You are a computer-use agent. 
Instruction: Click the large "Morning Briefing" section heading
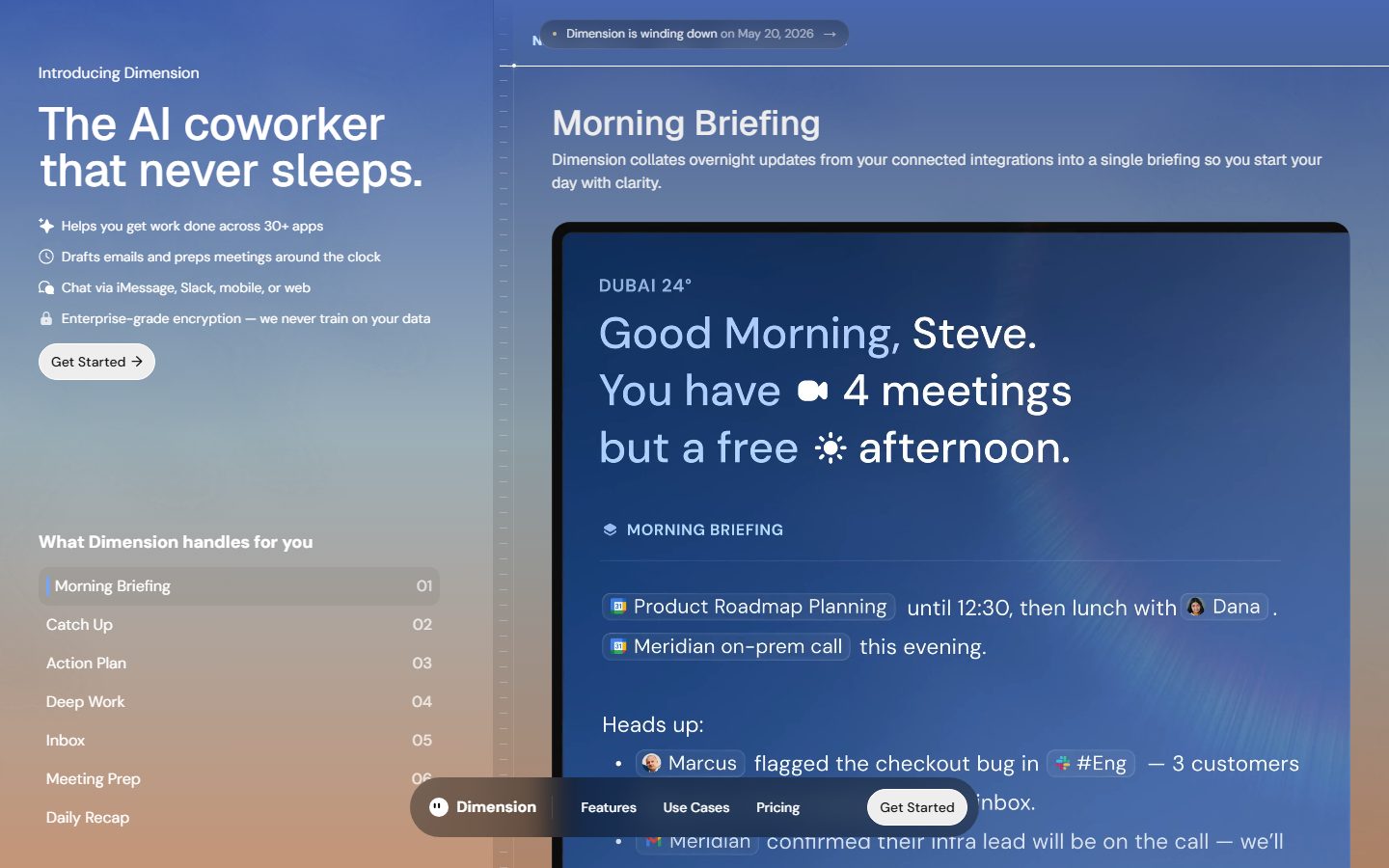686,123
